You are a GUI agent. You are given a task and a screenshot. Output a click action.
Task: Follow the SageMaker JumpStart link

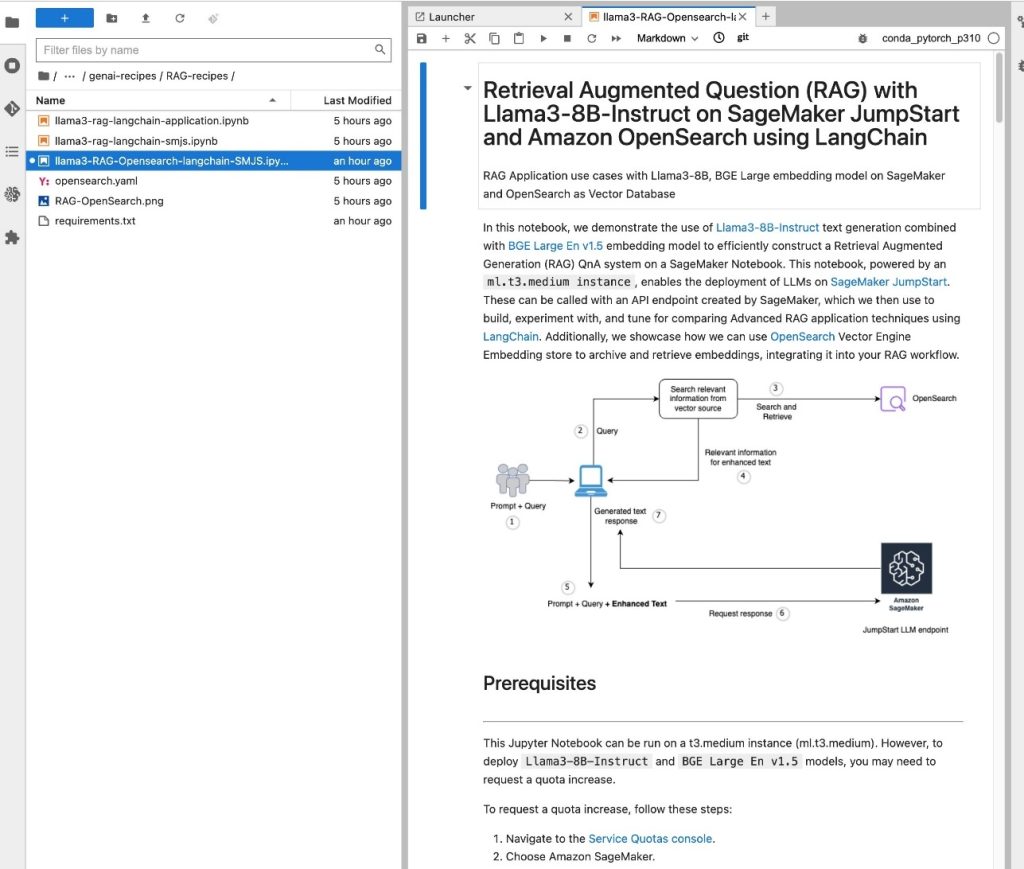(888, 282)
